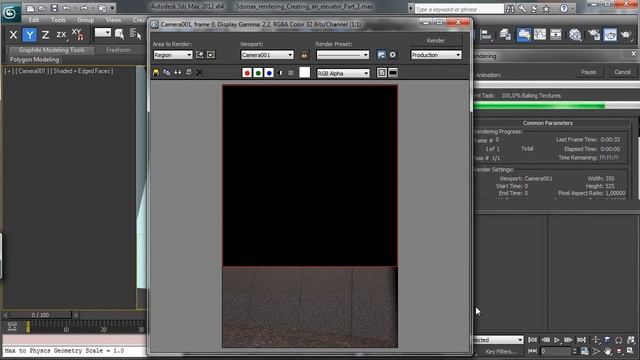
Task: Expand the Polygon Modeling panel
Action: tap(34, 60)
